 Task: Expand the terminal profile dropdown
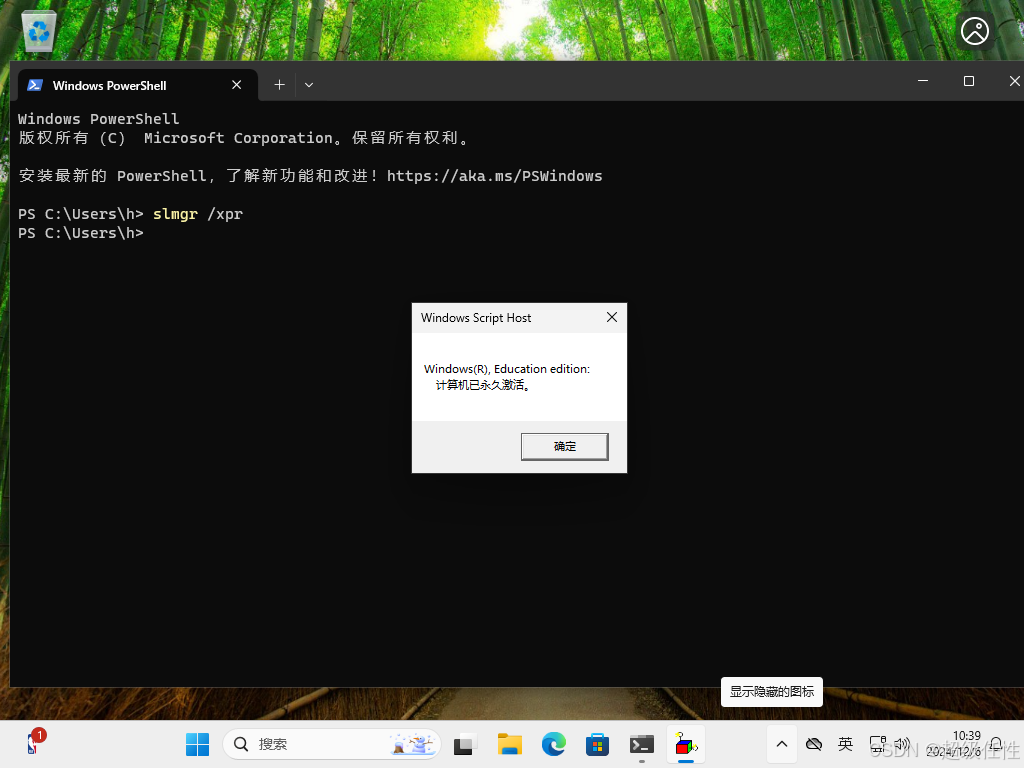pyautogui.click(x=309, y=85)
